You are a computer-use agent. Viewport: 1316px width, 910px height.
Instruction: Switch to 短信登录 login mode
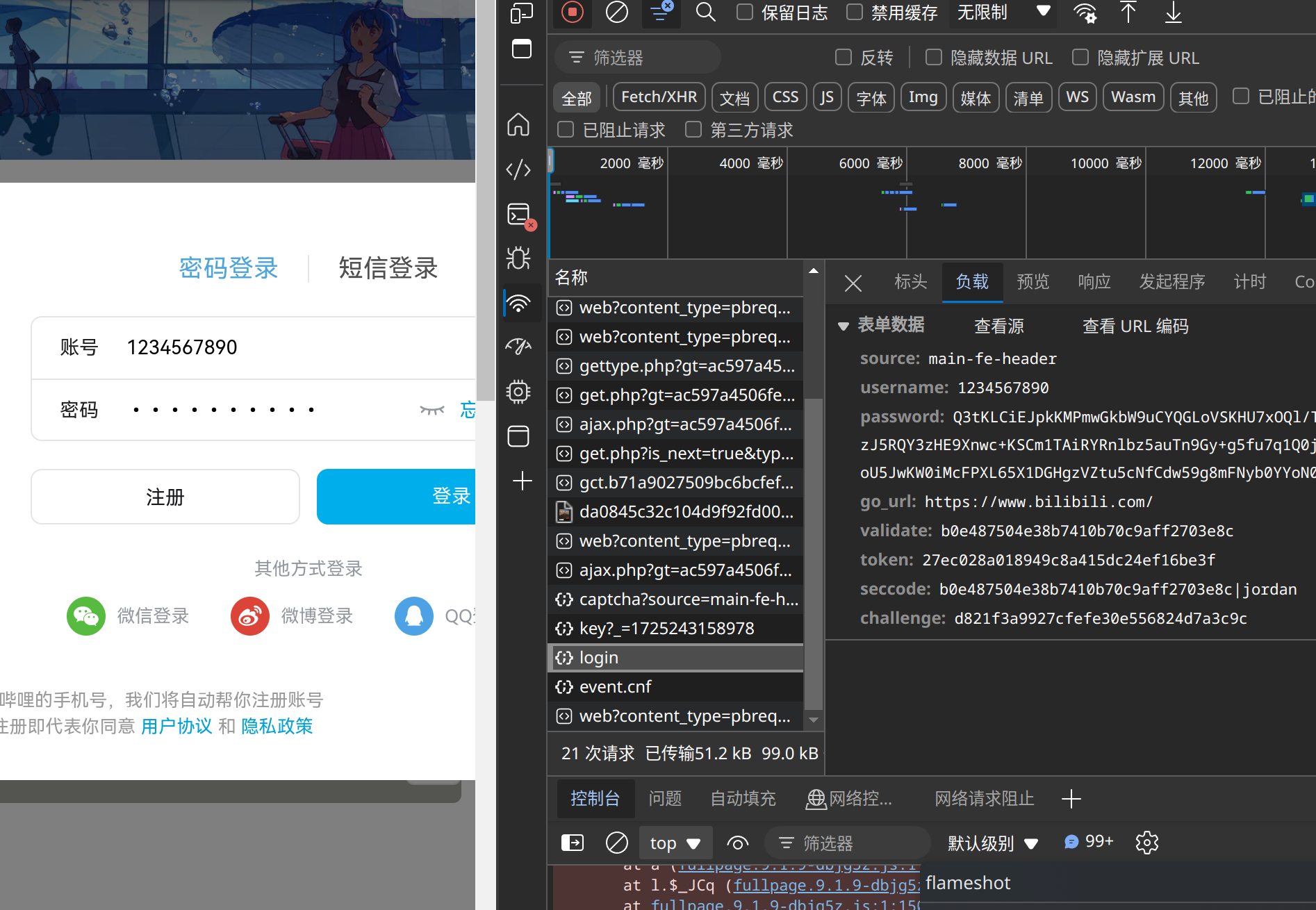[x=388, y=268]
